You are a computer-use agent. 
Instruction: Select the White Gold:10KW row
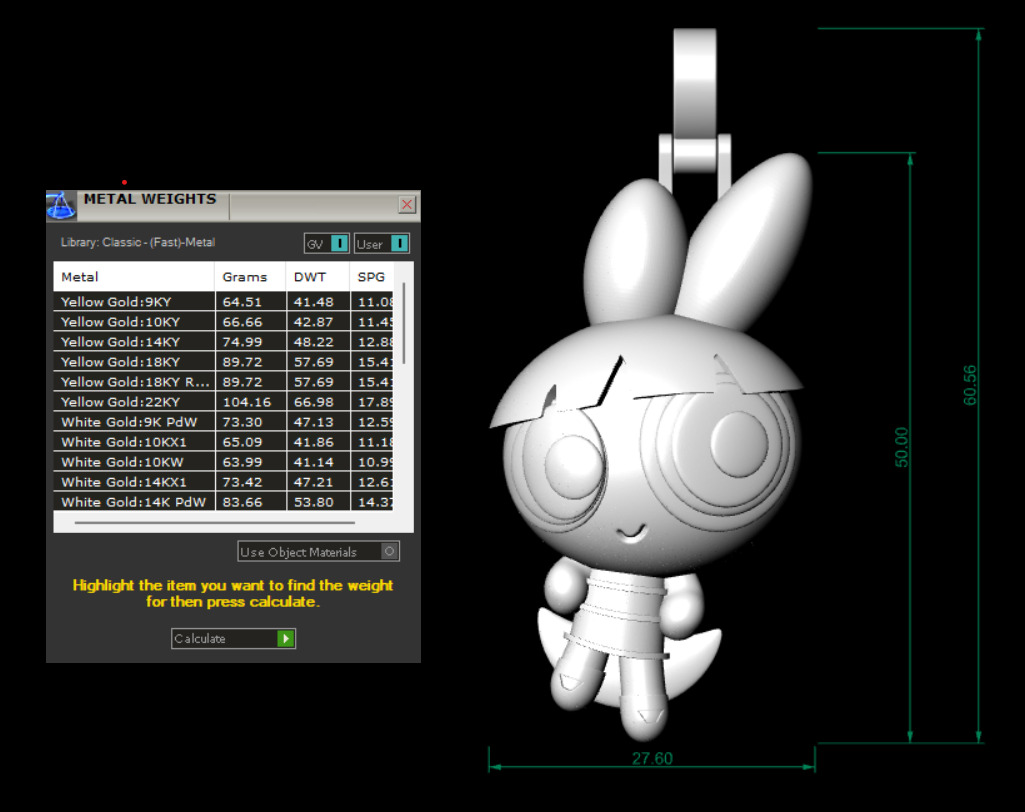pos(223,462)
